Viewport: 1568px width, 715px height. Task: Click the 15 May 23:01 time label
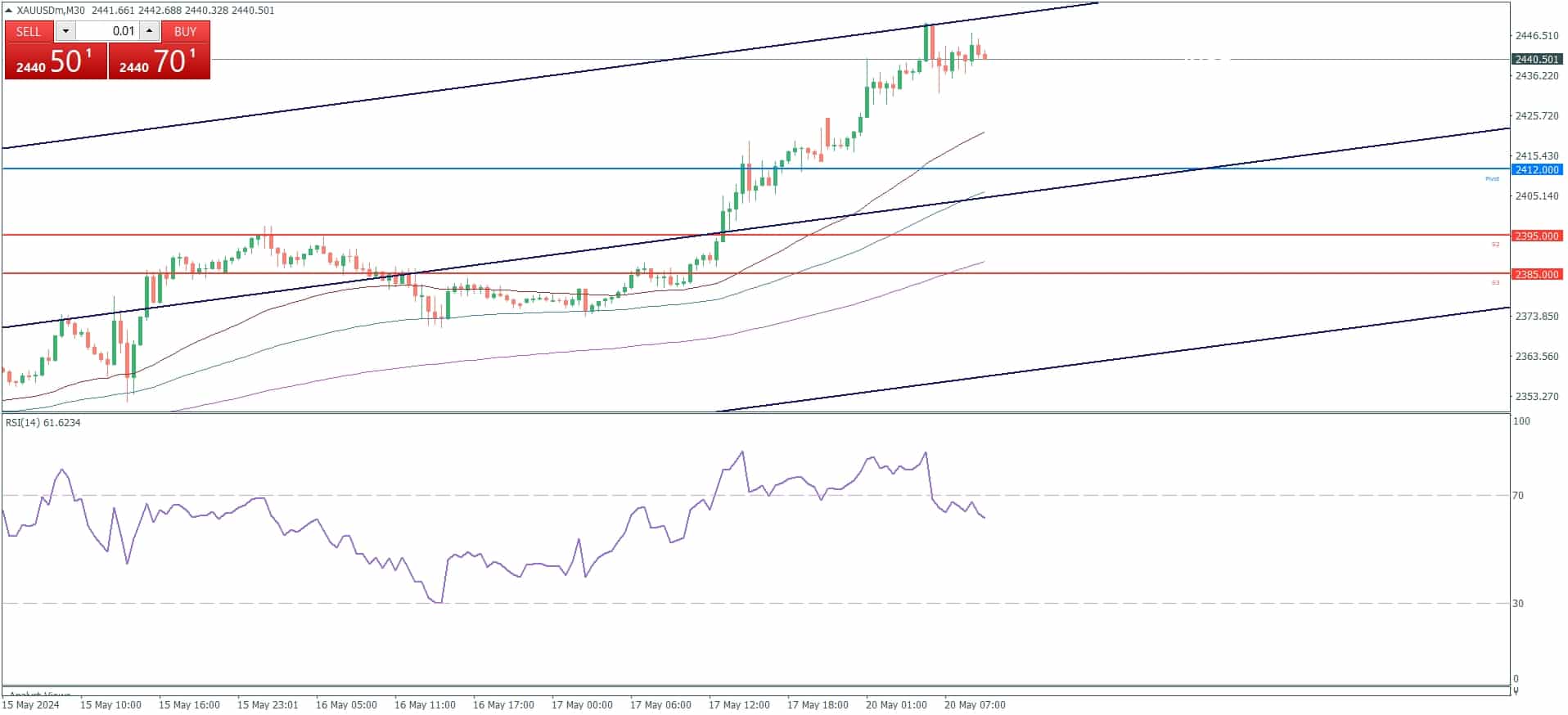tap(268, 704)
